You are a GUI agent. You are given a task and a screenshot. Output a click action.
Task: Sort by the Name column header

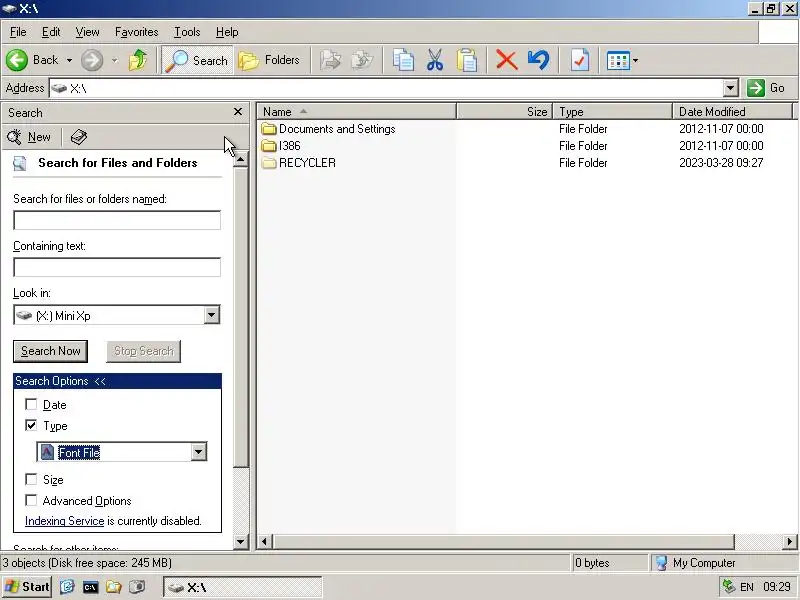click(356, 112)
